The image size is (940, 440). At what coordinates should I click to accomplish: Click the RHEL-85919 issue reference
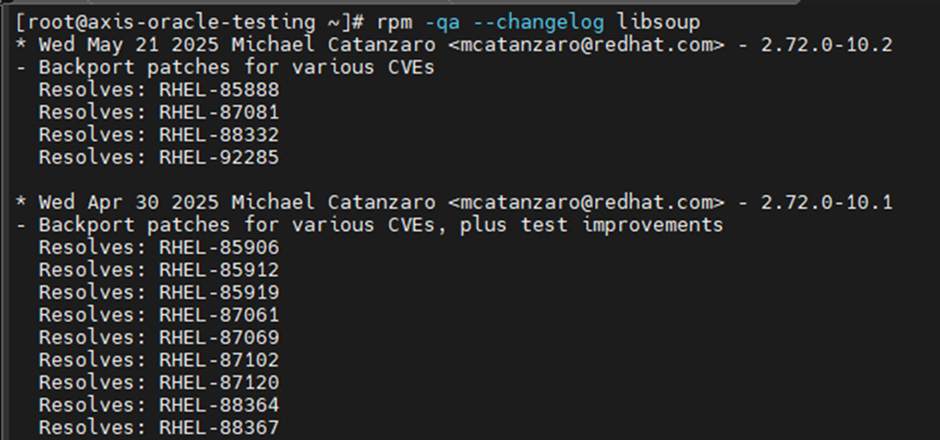(x=219, y=293)
